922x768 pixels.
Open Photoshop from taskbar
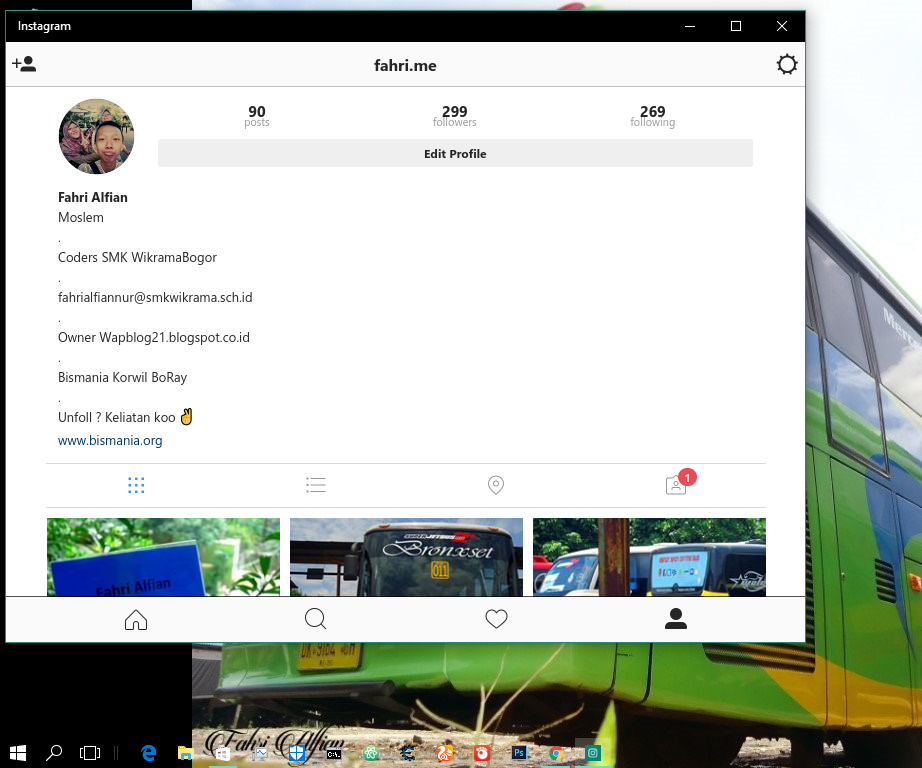point(519,753)
